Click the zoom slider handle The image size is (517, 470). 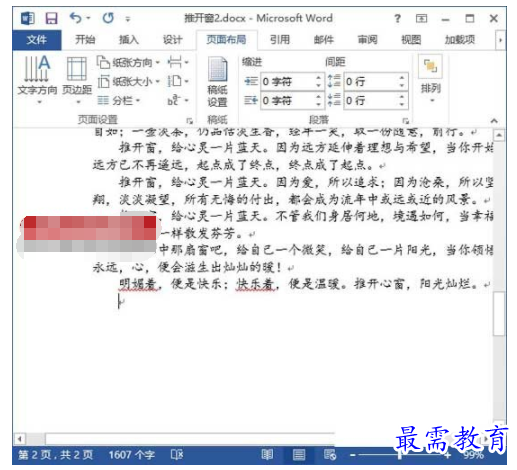coord(400,455)
